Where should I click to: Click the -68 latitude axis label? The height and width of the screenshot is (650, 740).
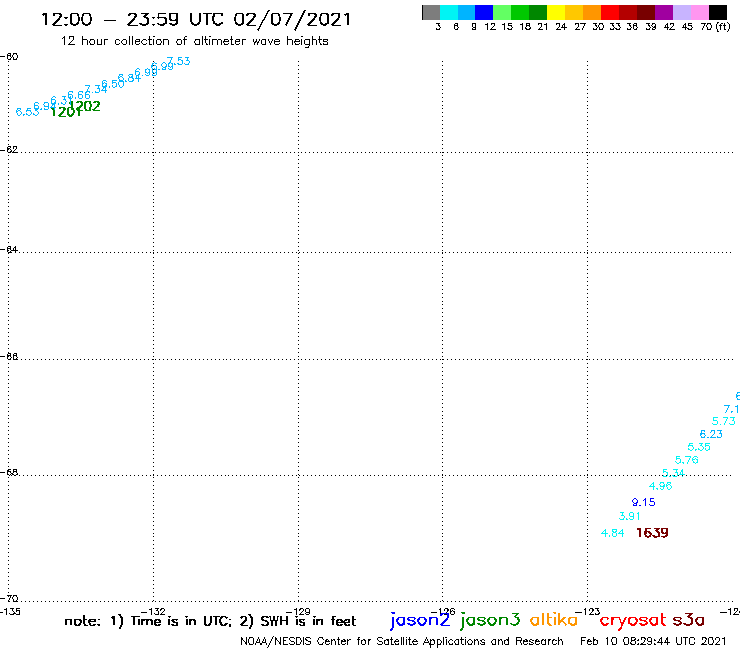[x=9, y=473]
